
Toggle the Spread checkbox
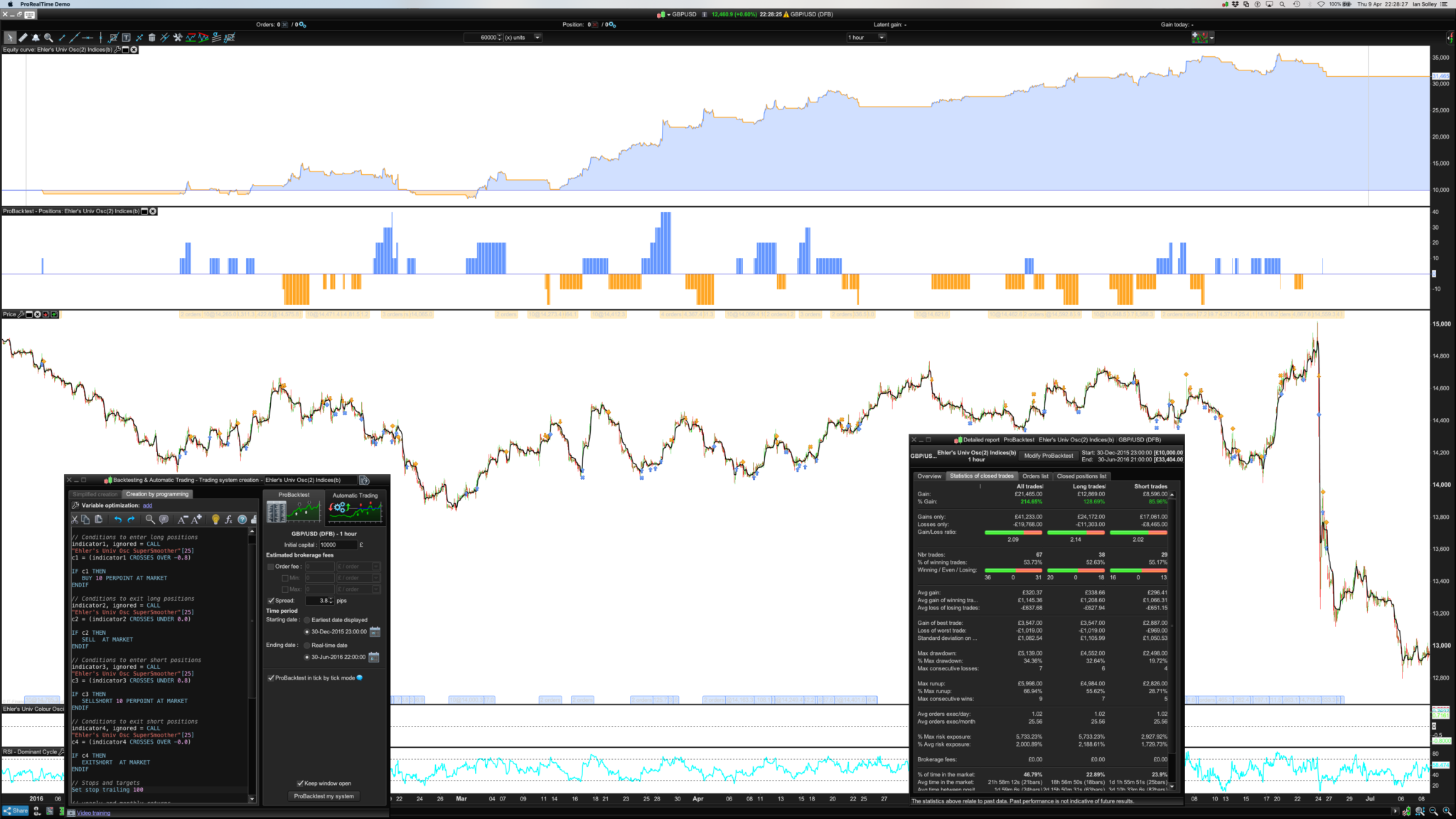271,601
